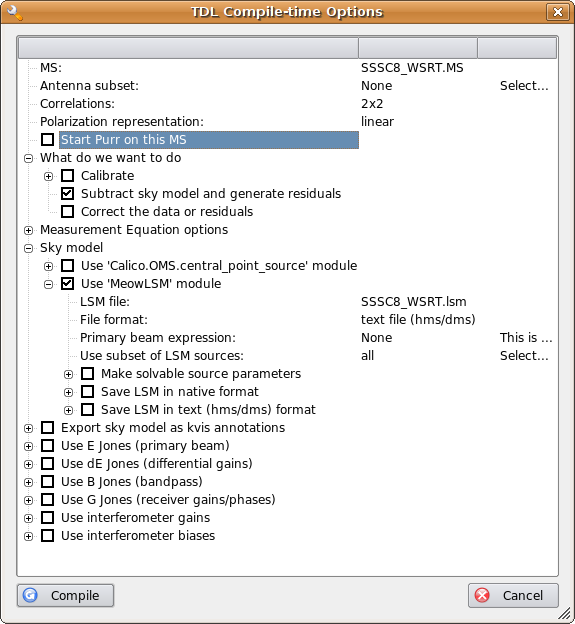
Task: Open Select... for LSM sources subset
Action: coord(524,355)
